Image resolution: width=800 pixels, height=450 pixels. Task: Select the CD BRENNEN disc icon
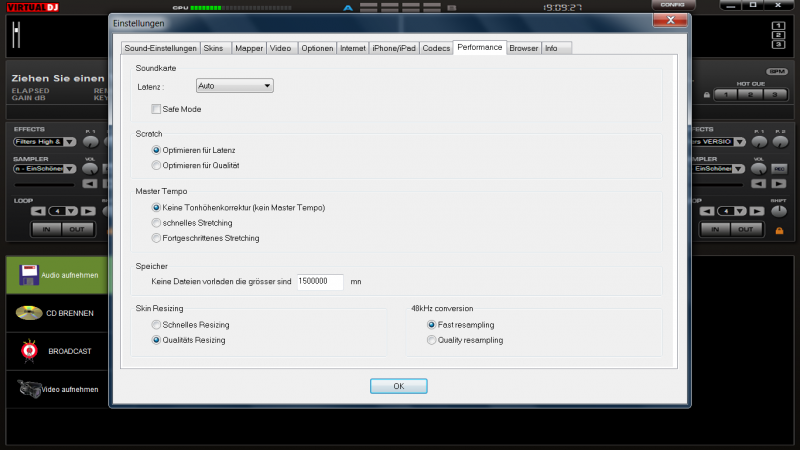point(29,313)
